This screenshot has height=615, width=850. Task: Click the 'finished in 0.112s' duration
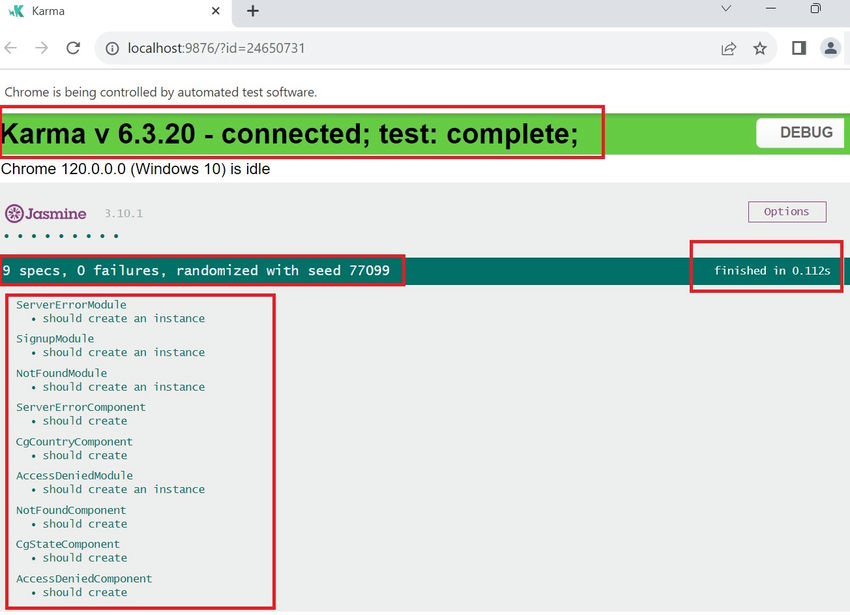772,271
